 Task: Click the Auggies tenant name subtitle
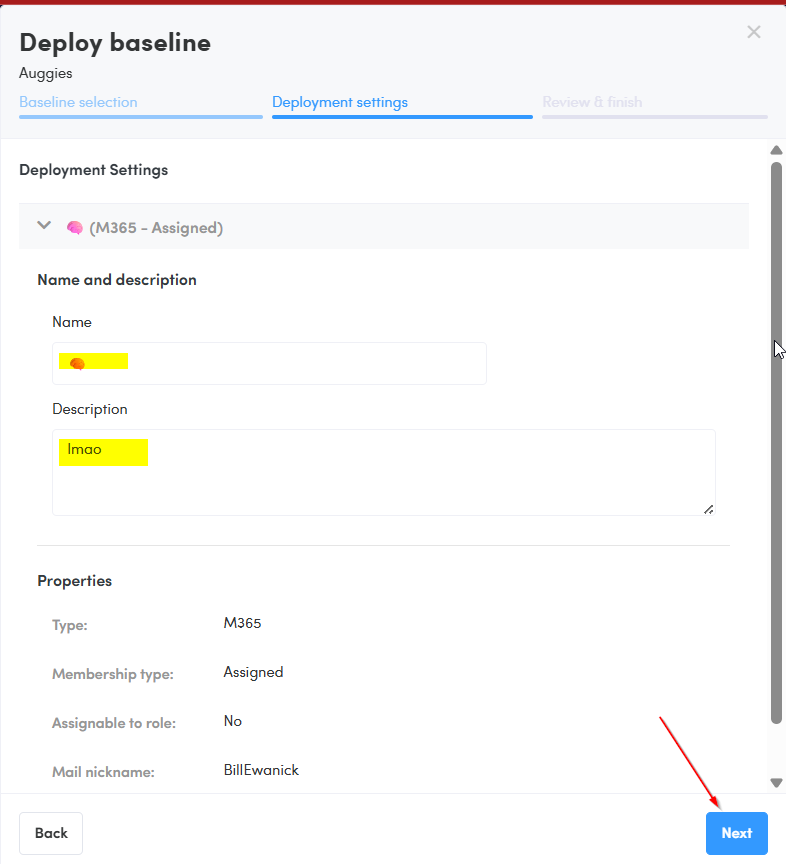pyautogui.click(x=46, y=73)
